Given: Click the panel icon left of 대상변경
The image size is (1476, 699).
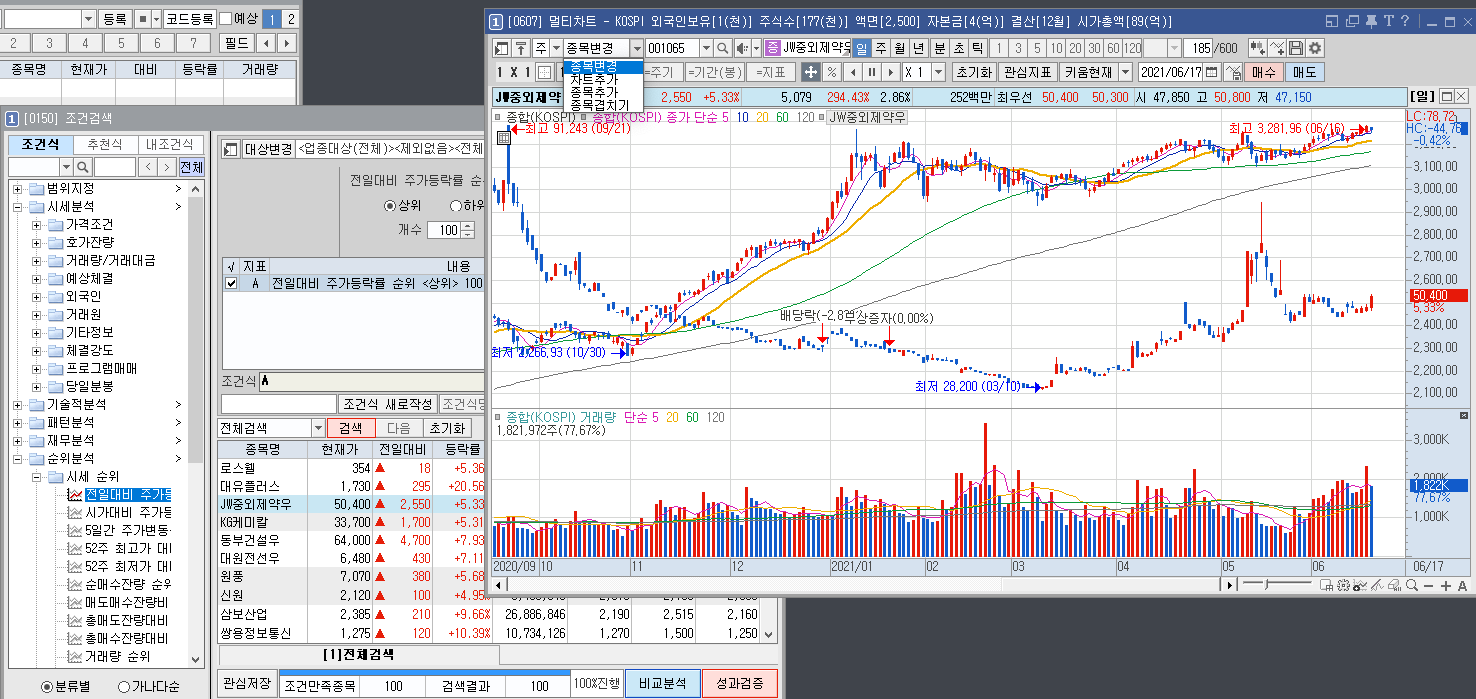Looking at the screenshot, I should click(230, 149).
